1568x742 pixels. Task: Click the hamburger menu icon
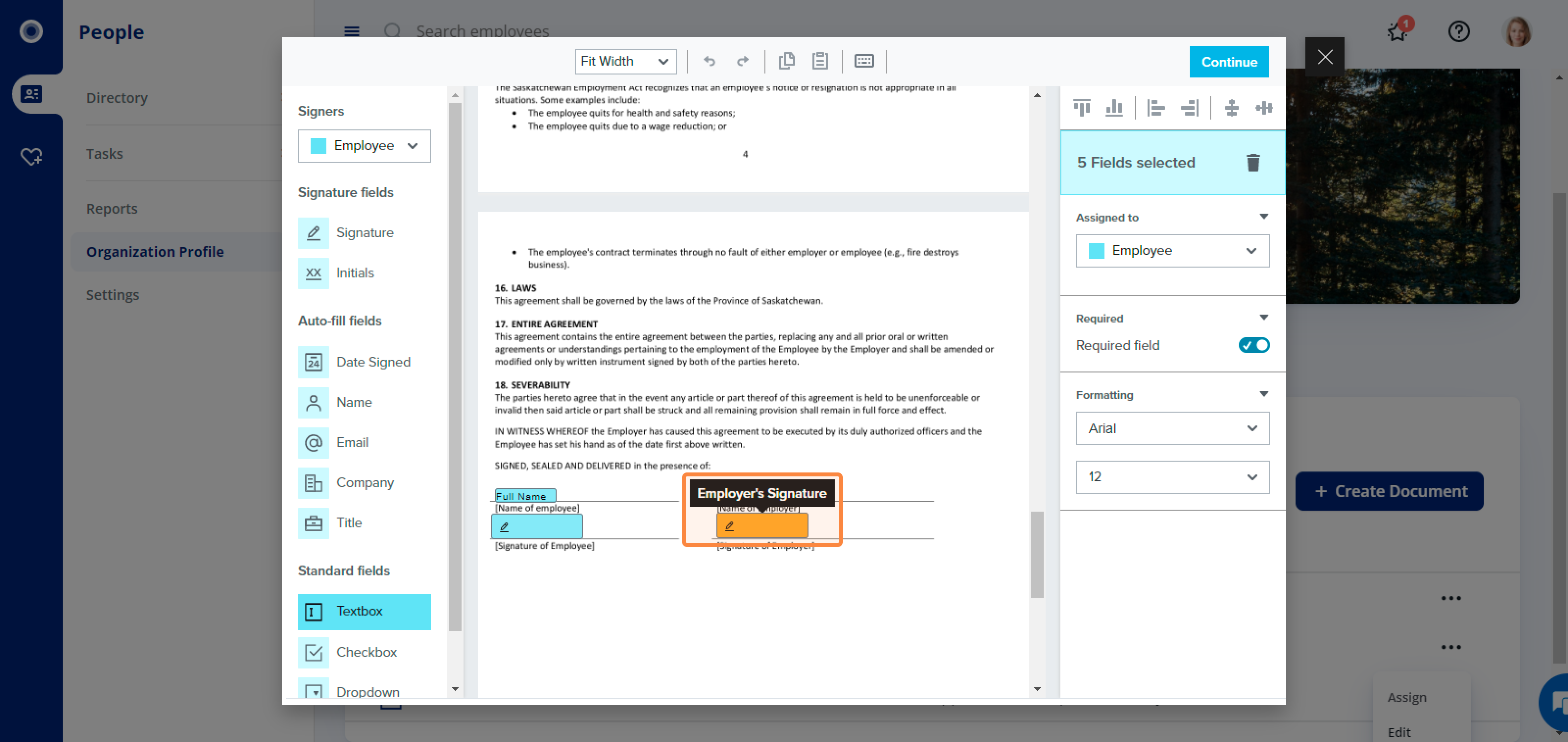351,31
